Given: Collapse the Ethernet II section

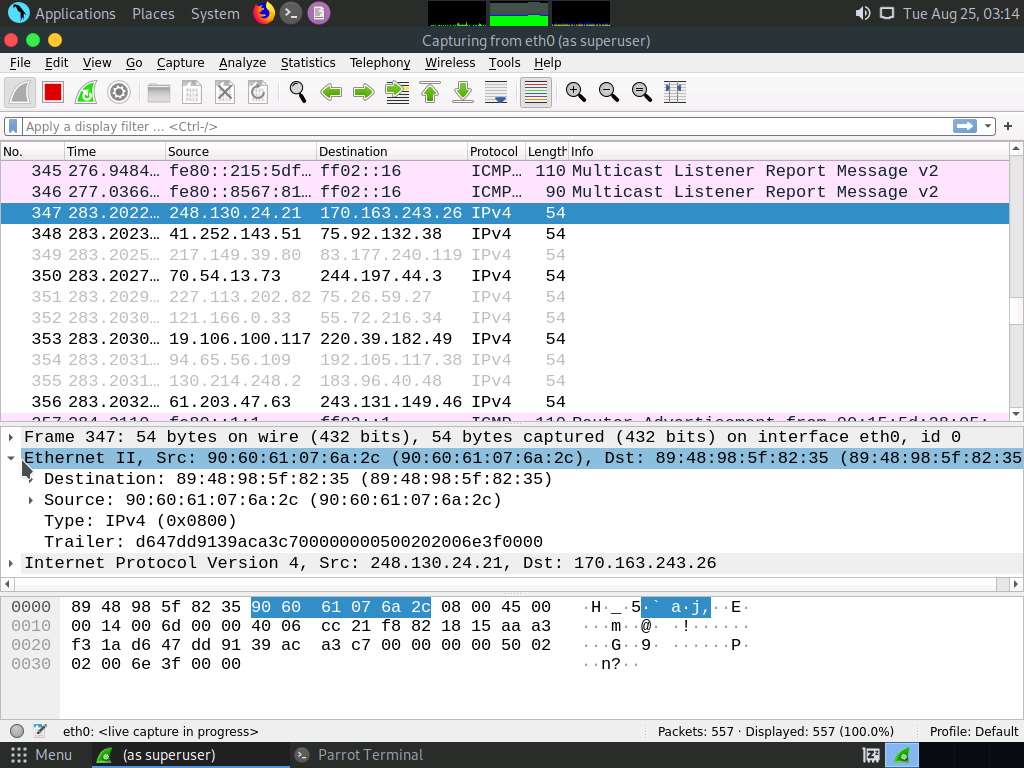Looking at the screenshot, I should point(11,458).
